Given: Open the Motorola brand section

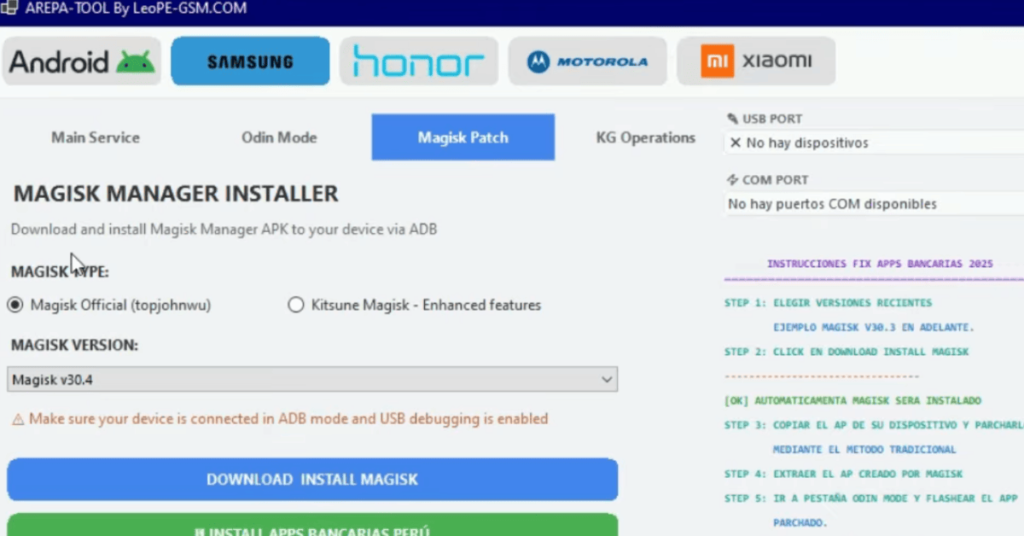Looking at the screenshot, I should pyautogui.click(x=587, y=61).
